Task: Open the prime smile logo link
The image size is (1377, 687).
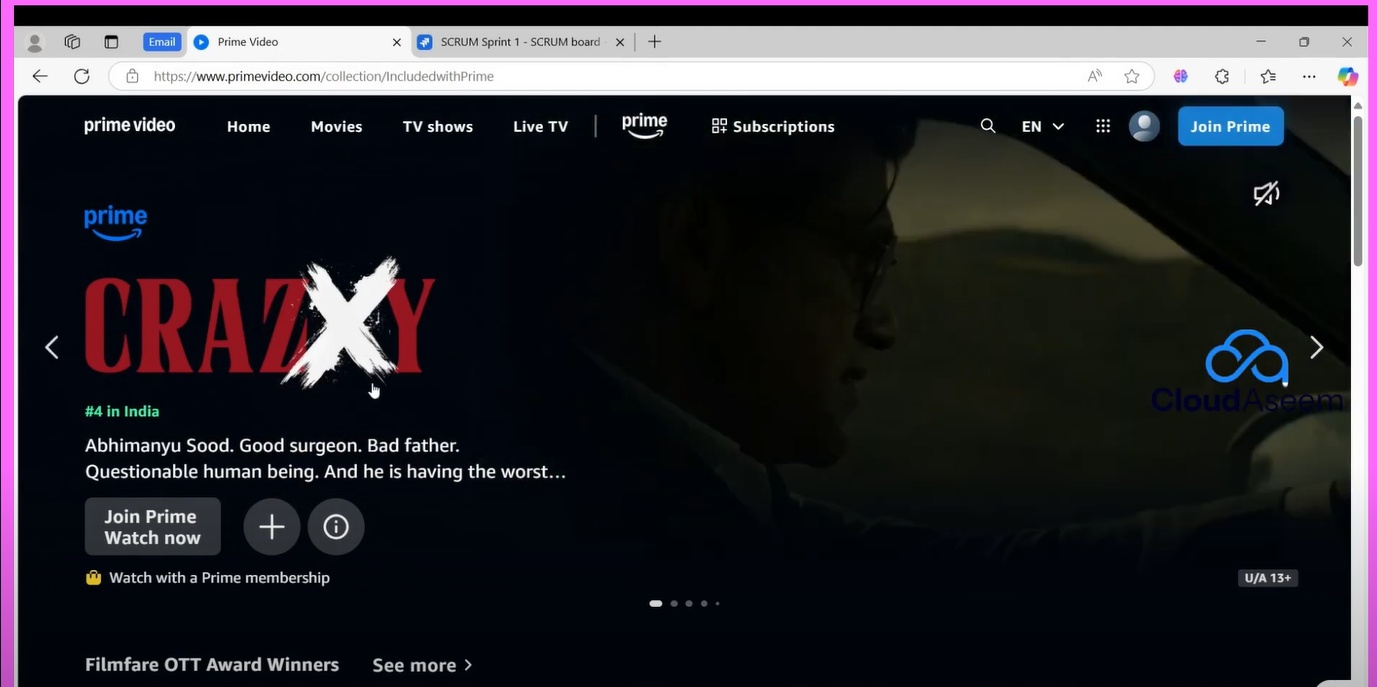Action: [644, 126]
